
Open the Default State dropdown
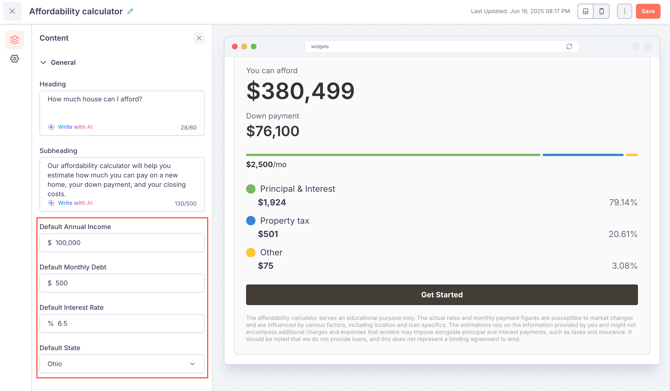click(122, 364)
